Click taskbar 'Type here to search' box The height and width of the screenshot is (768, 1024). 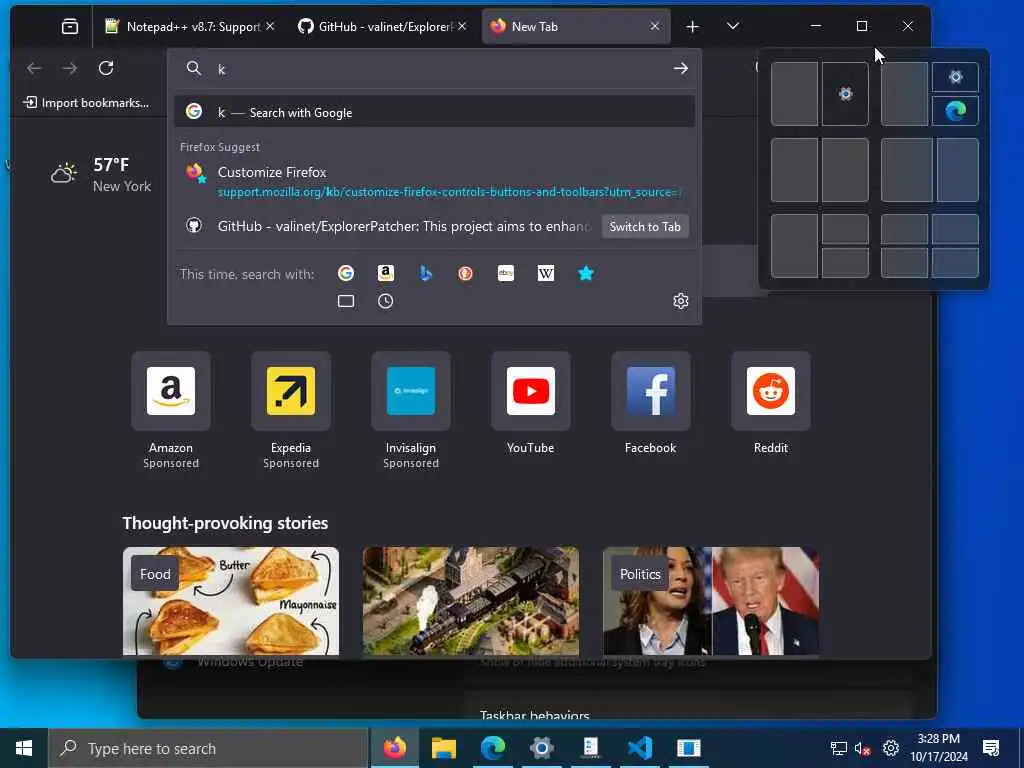(x=209, y=748)
